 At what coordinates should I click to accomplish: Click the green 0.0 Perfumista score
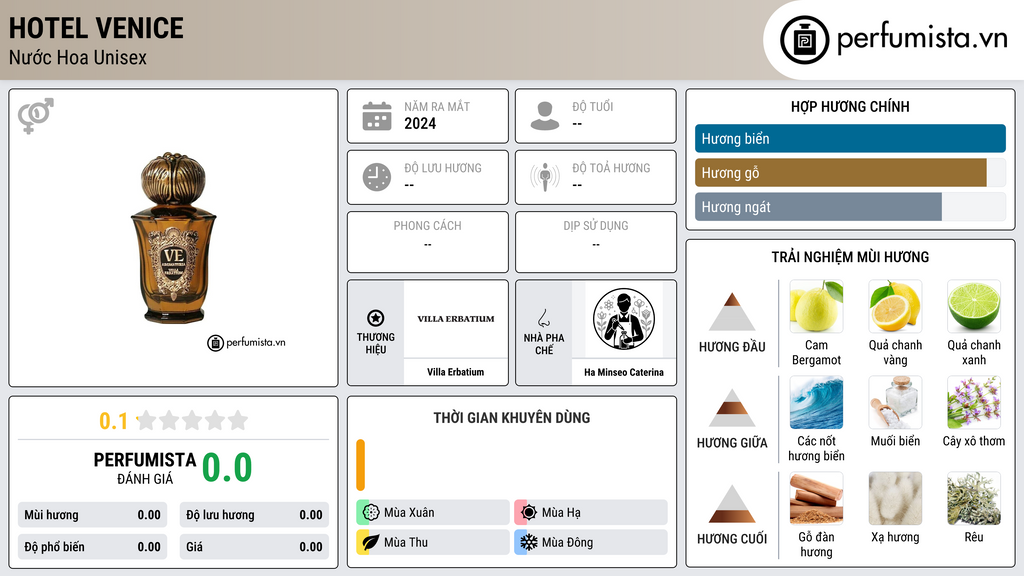[227, 467]
